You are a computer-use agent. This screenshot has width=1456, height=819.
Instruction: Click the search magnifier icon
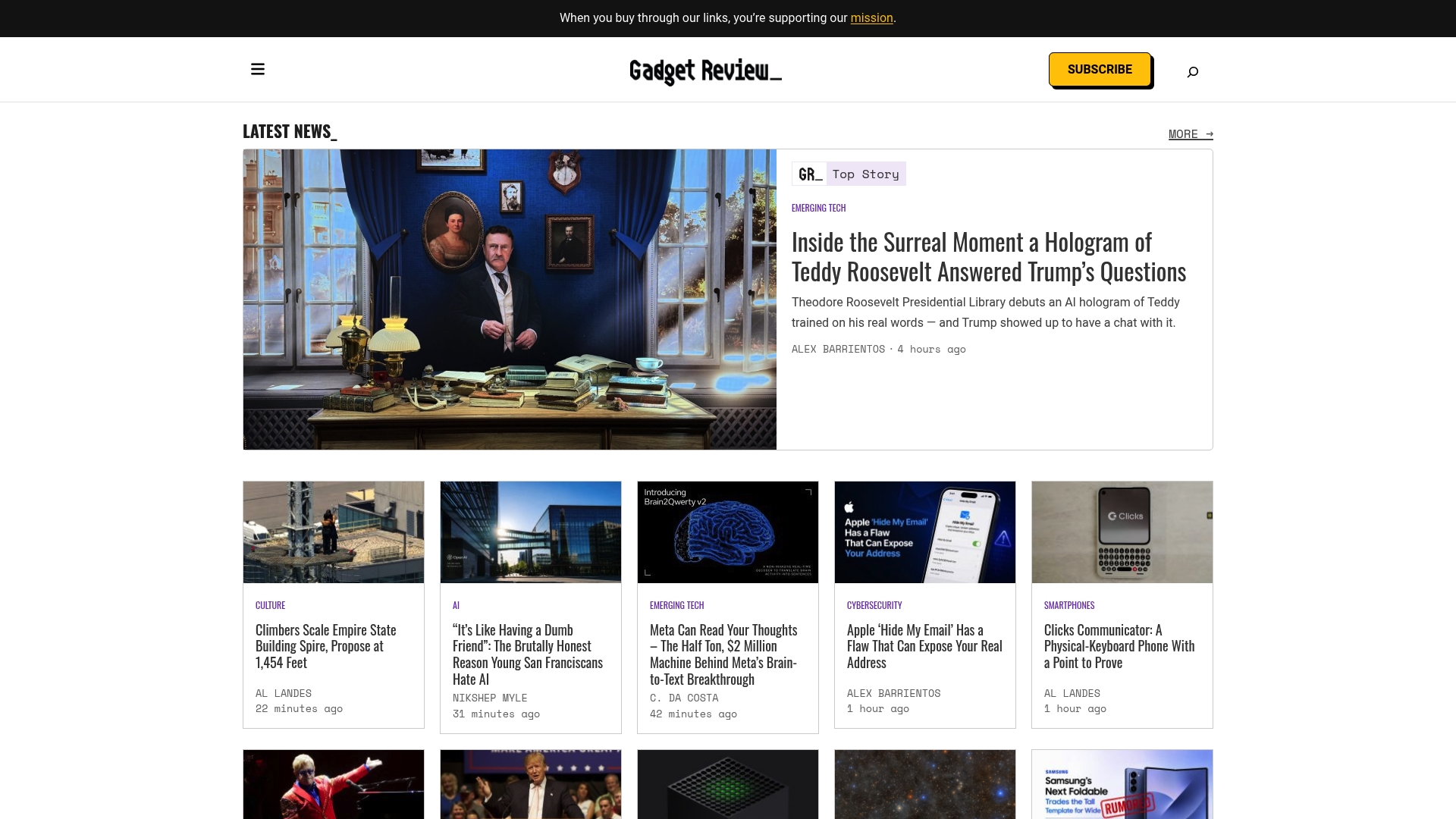tap(1192, 72)
